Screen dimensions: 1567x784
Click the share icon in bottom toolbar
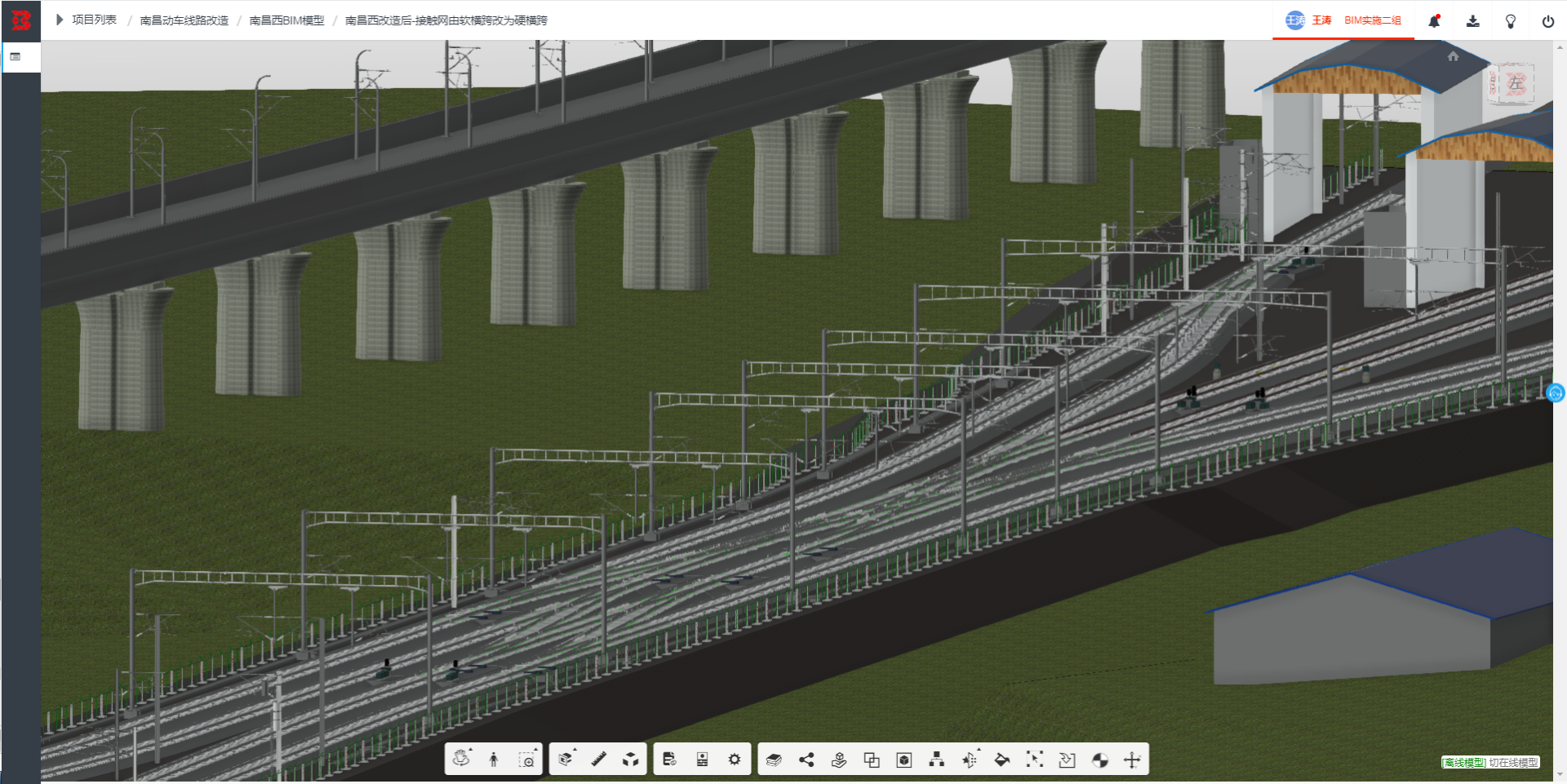(806, 760)
